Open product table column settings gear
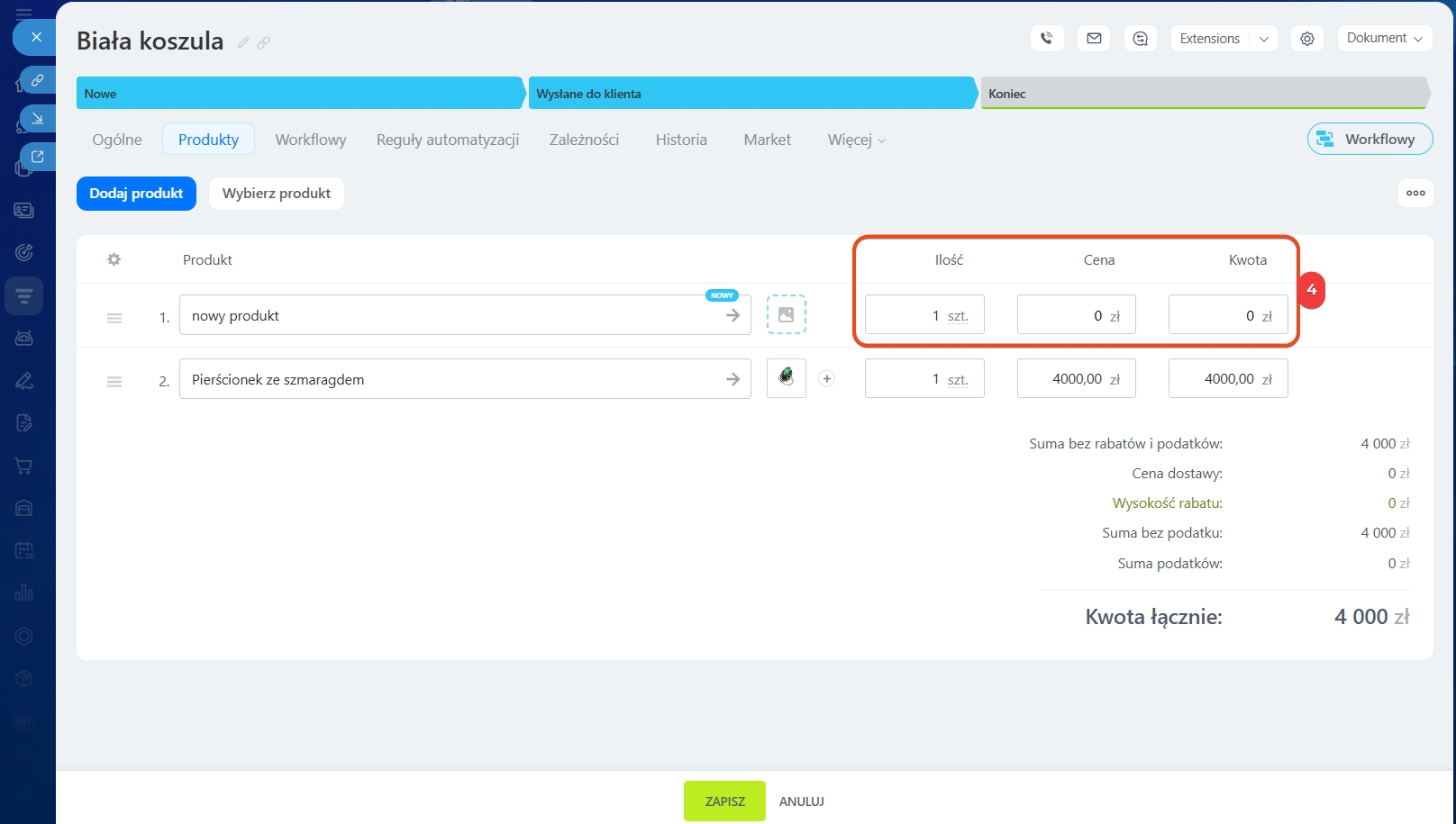This screenshot has height=824, width=1456. pos(114,259)
